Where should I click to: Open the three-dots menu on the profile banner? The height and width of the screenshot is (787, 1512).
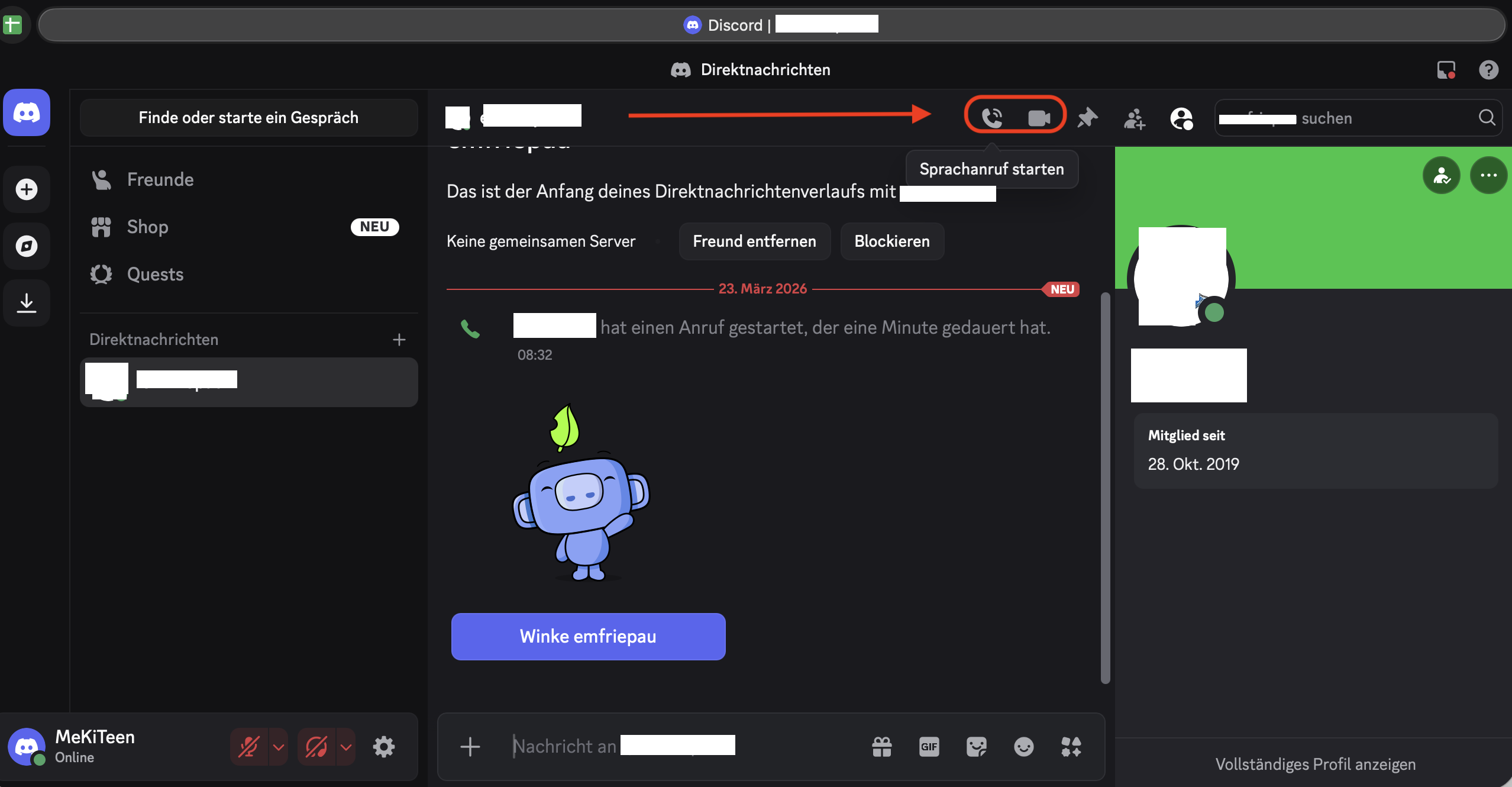(x=1488, y=175)
